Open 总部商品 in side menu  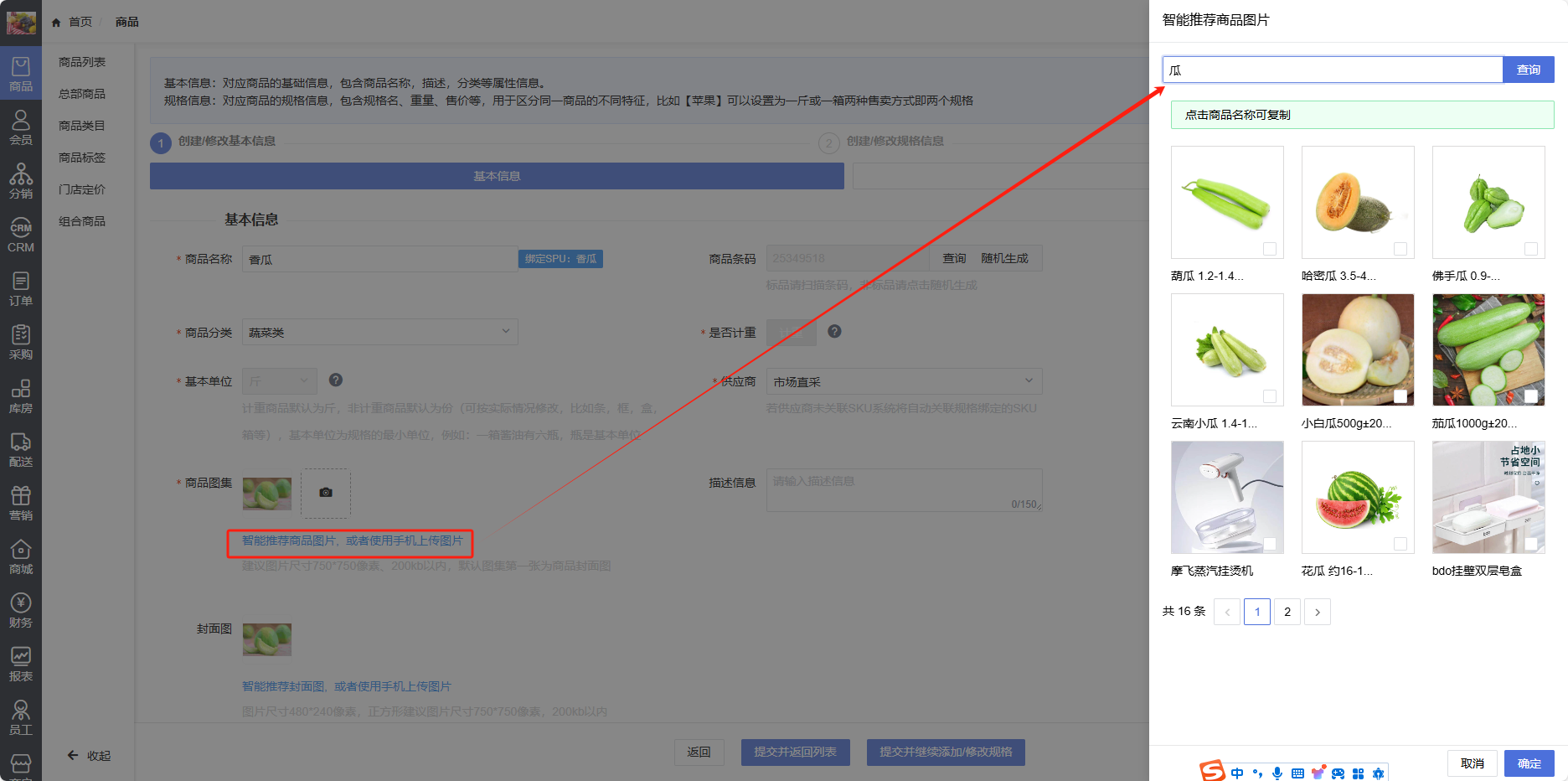tap(82, 94)
